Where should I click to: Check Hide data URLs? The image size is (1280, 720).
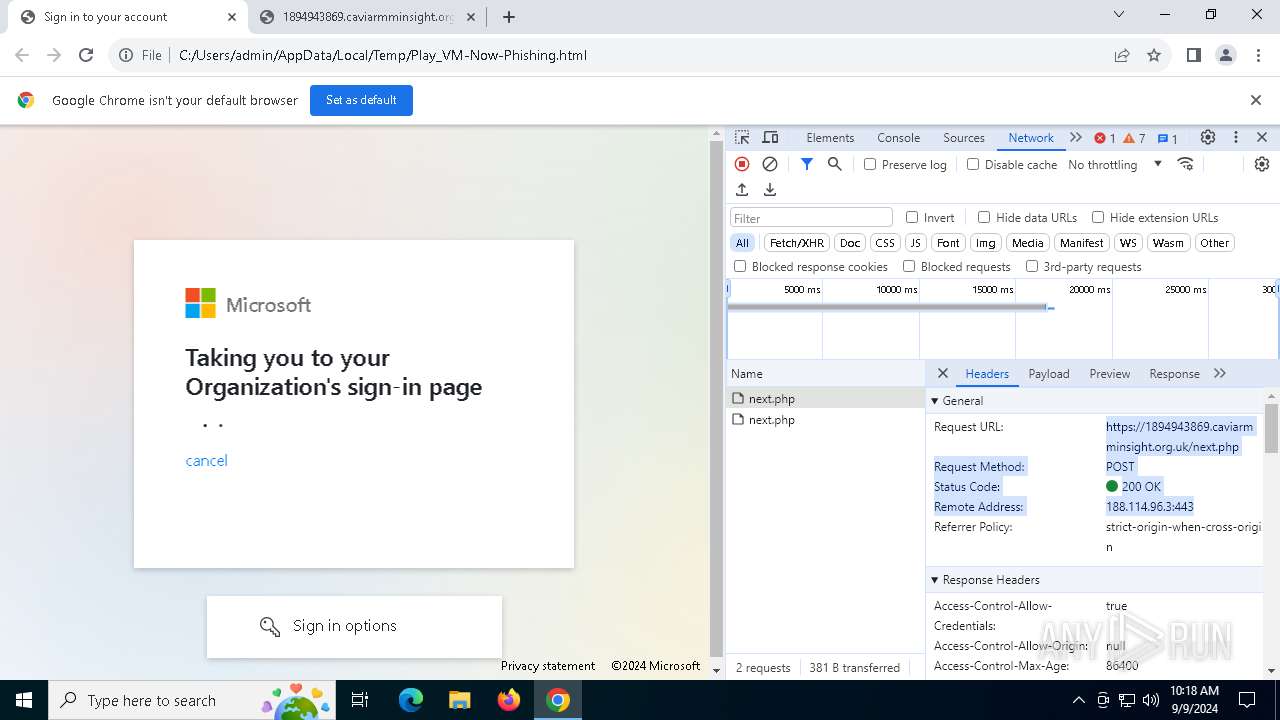pos(984,217)
